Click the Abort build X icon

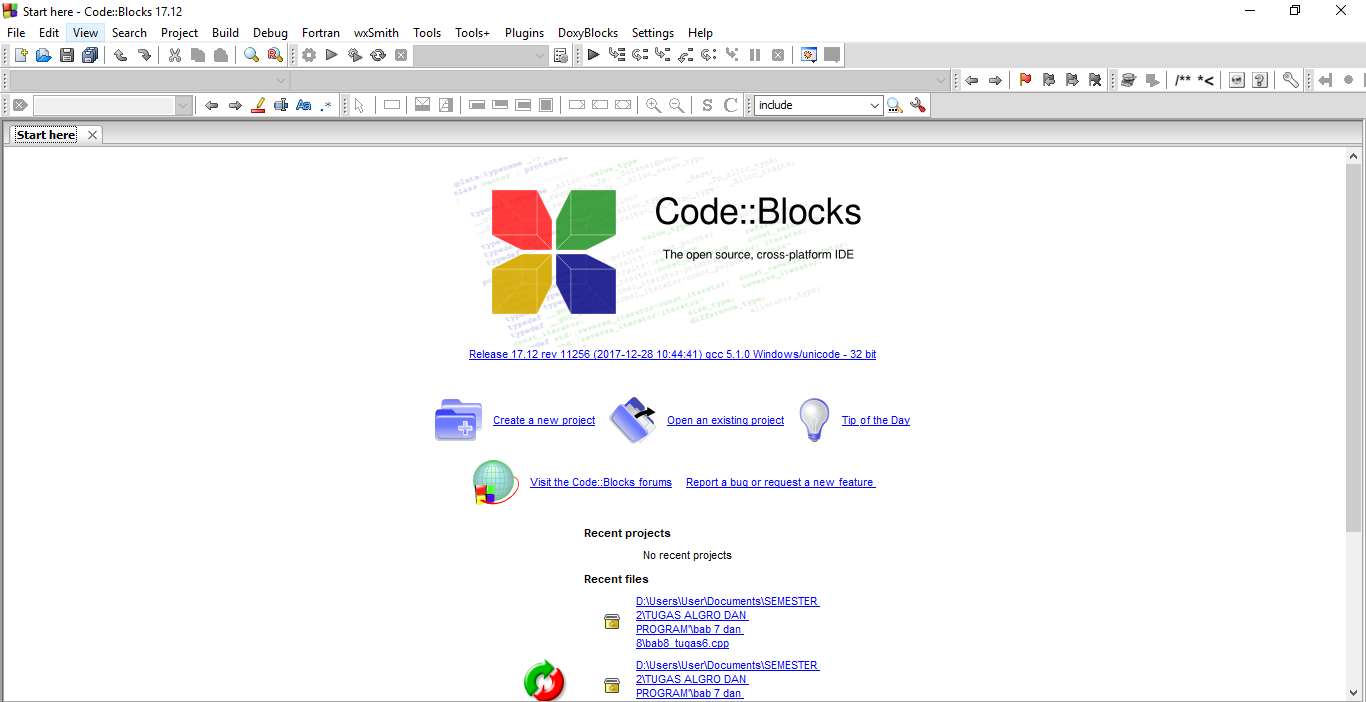pyautogui.click(x=401, y=55)
